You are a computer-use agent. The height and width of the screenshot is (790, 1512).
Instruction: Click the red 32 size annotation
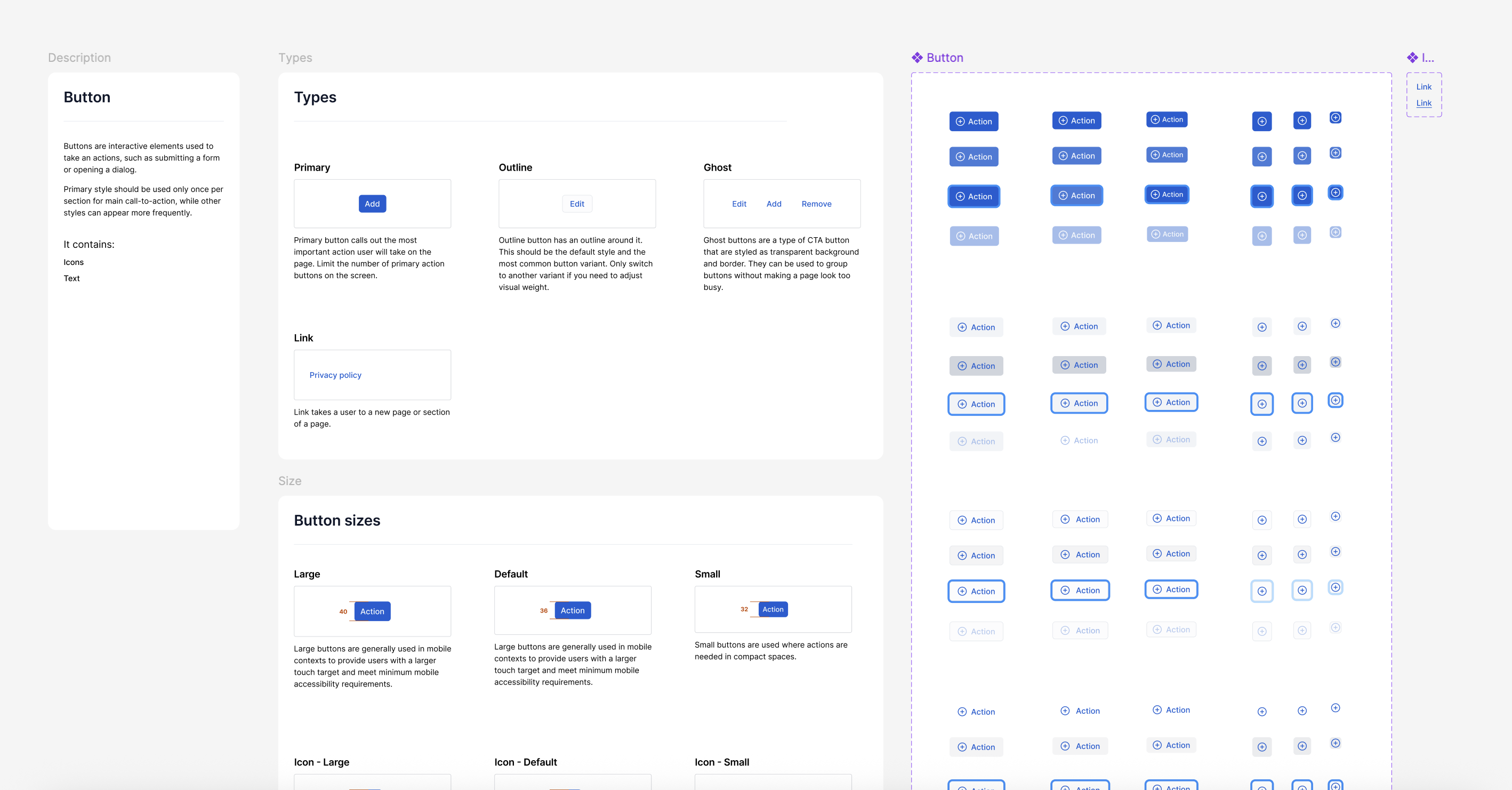[x=744, y=609]
